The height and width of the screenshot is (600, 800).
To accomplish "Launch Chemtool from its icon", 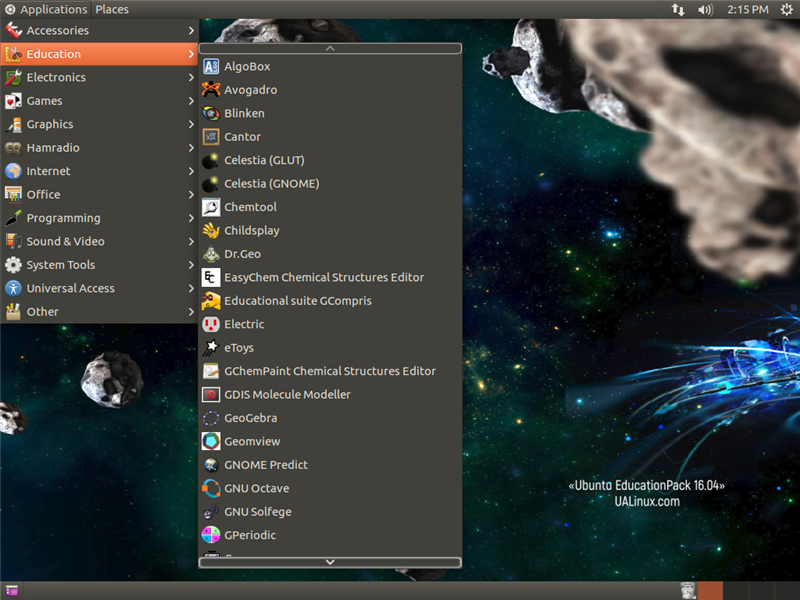I will (211, 207).
